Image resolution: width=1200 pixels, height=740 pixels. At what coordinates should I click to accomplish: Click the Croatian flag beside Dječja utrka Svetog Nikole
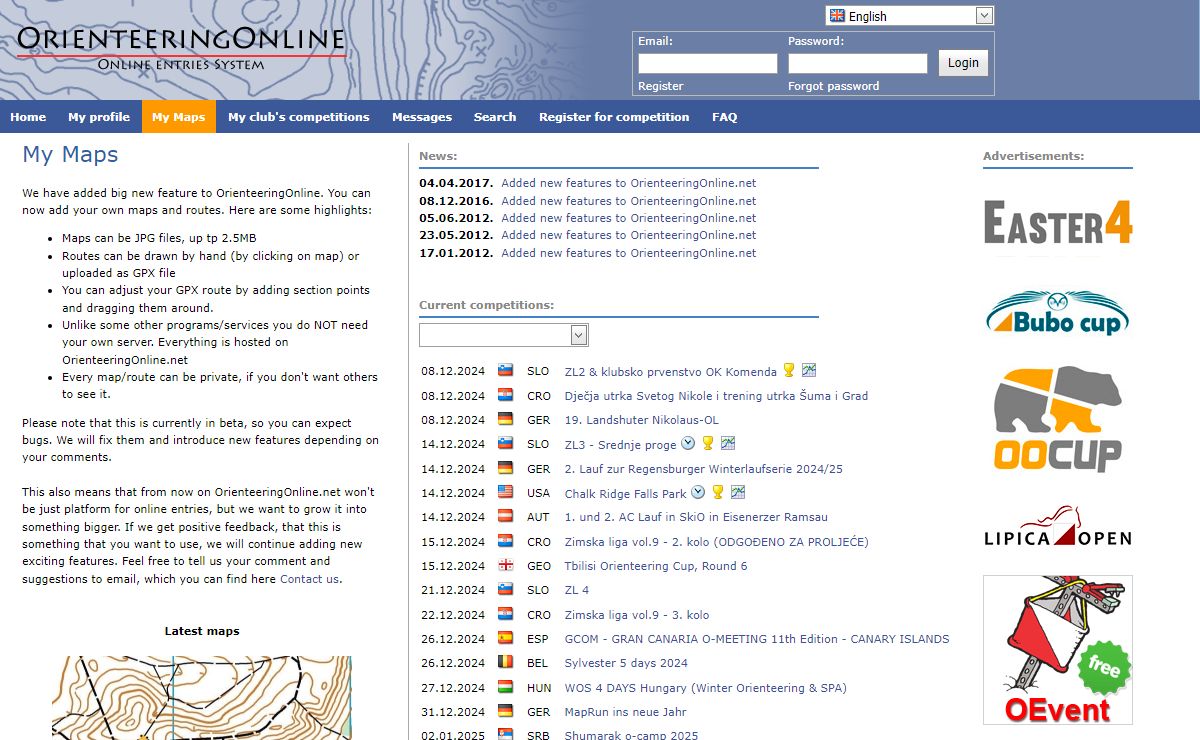click(x=505, y=395)
